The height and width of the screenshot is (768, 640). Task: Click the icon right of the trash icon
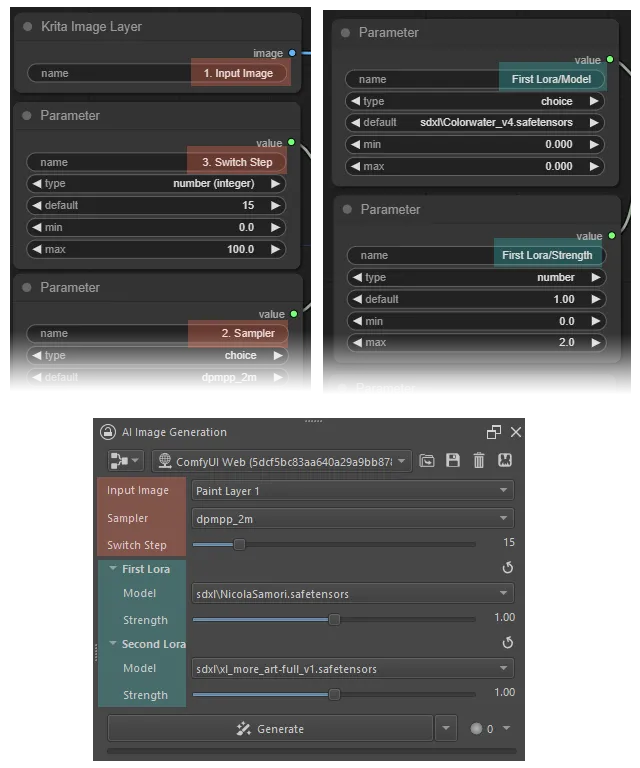505,460
